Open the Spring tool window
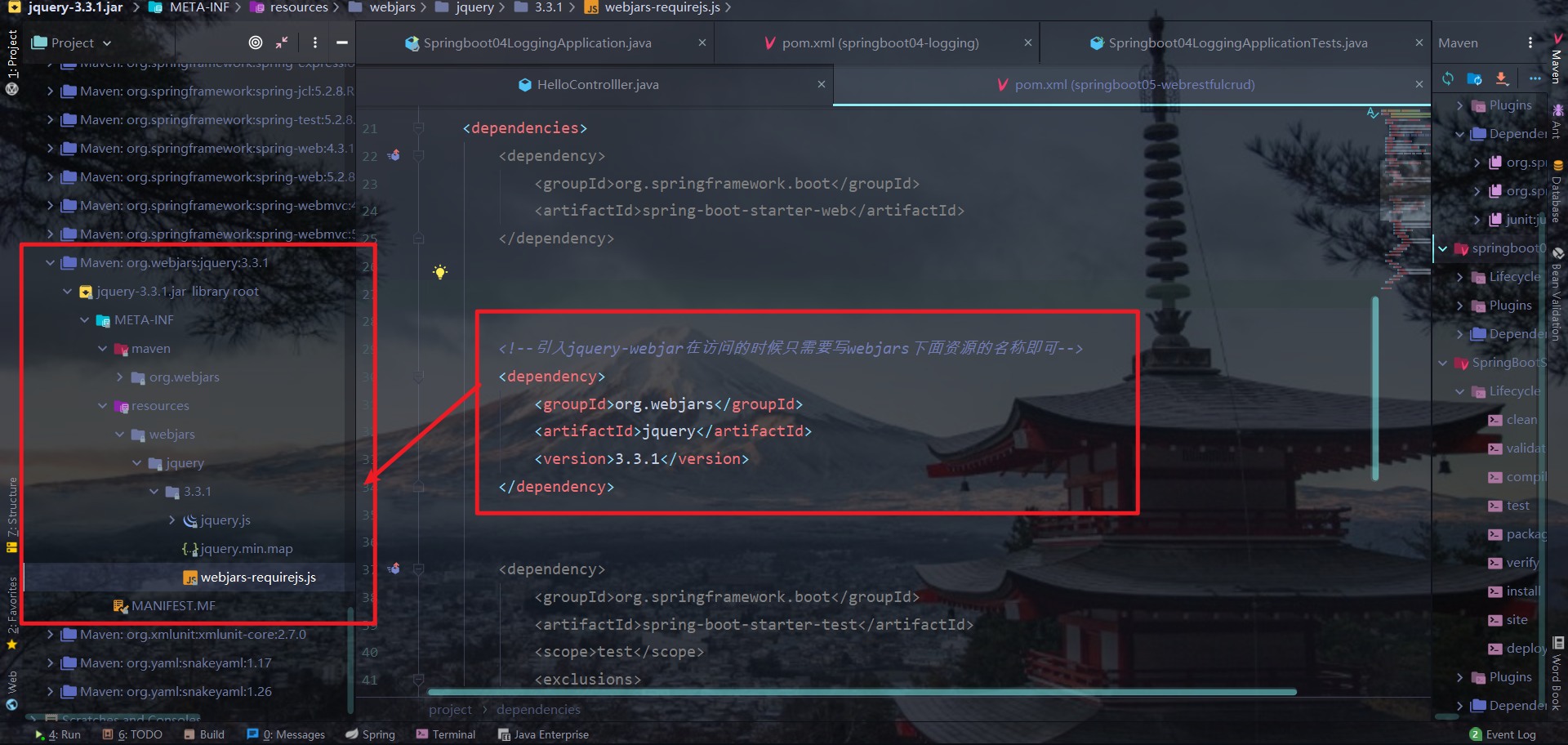The width and height of the screenshot is (1568, 745). coord(370,734)
